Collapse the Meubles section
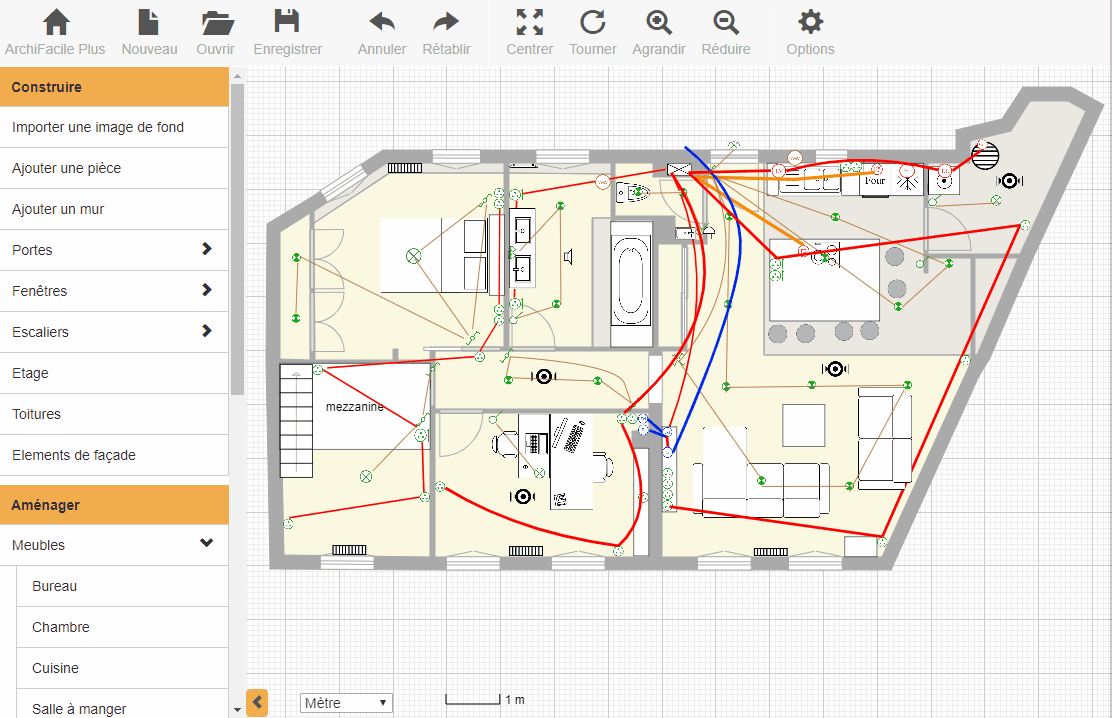The image size is (1112, 718). point(207,544)
